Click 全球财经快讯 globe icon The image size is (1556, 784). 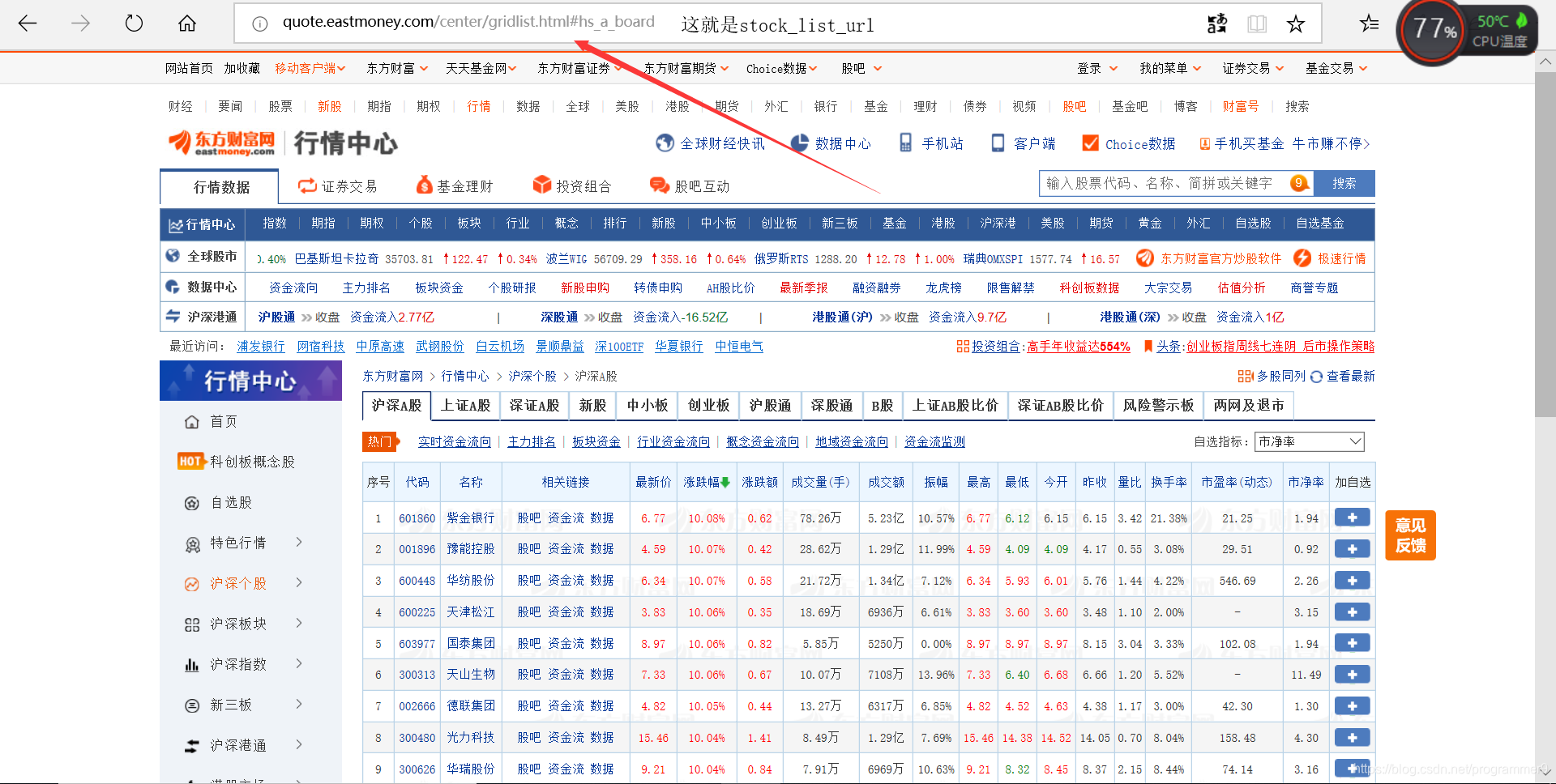(x=665, y=143)
